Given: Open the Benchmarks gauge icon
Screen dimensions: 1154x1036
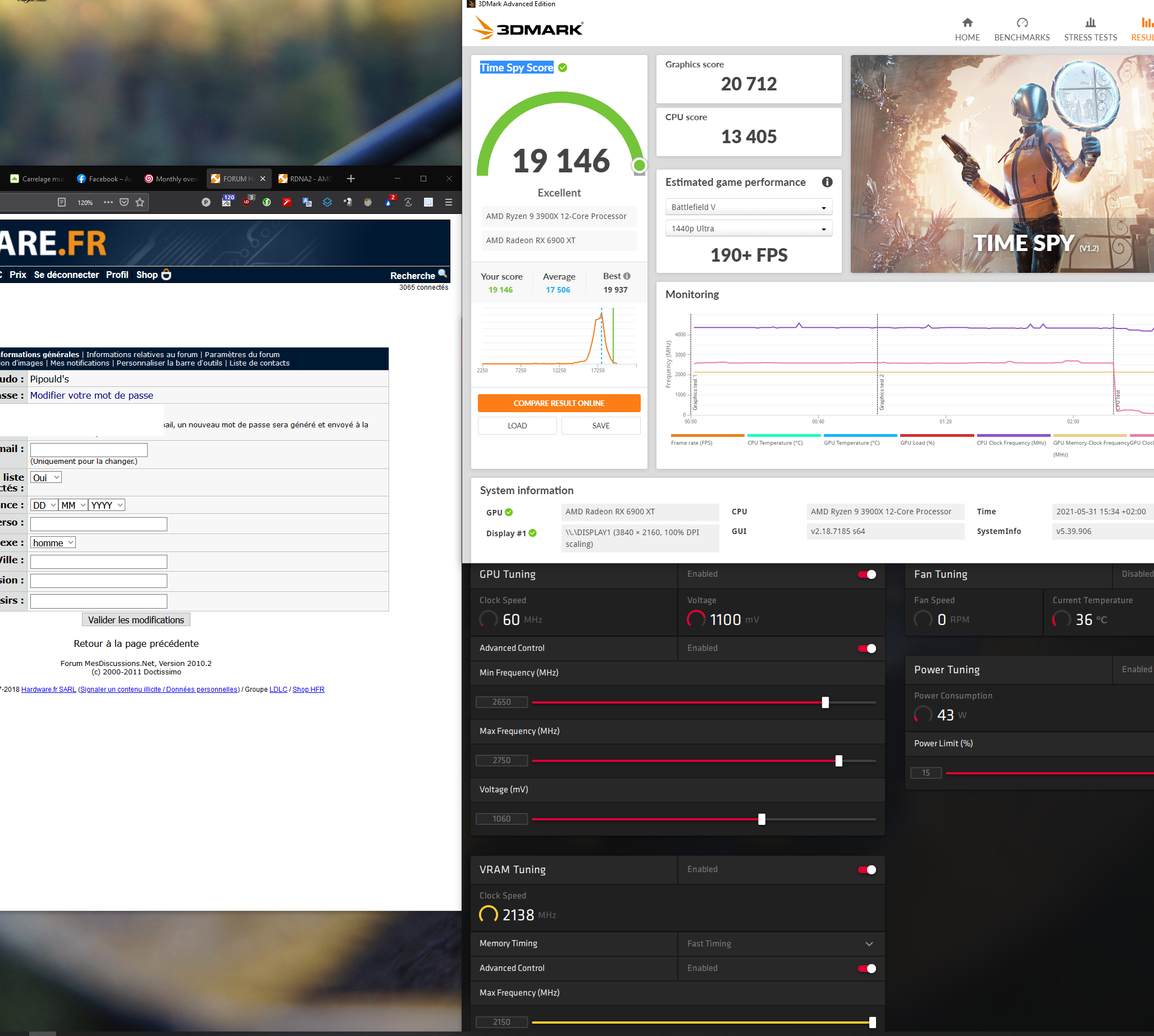Looking at the screenshot, I should [1022, 23].
